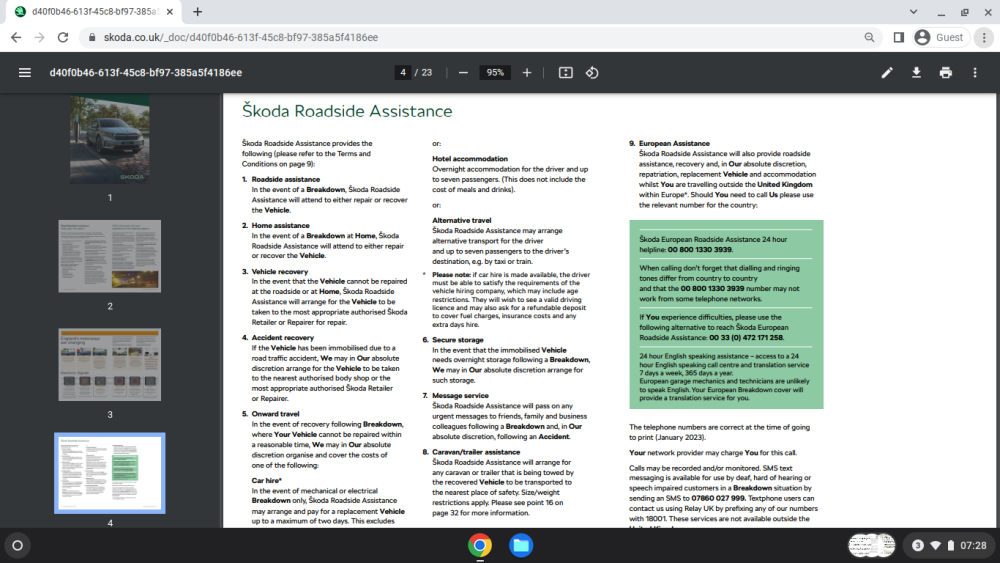The width and height of the screenshot is (1000, 563).
Task: Click the zoom magnifier icon in address bar
Action: 869,38
